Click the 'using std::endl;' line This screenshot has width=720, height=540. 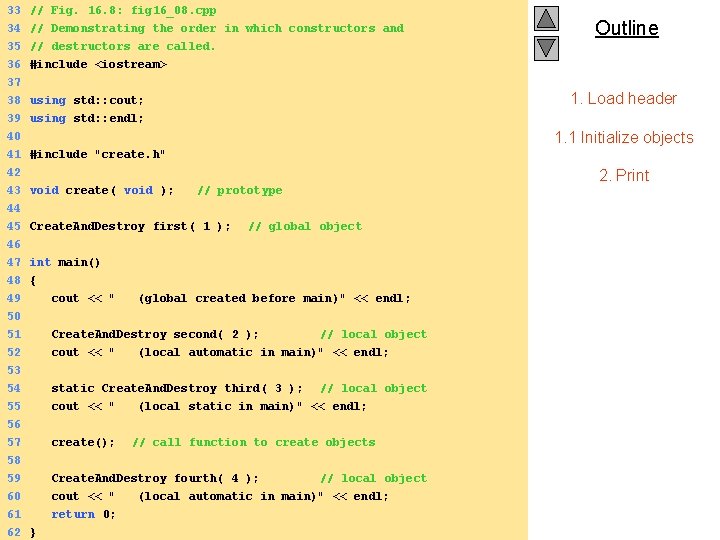[x=87, y=118]
